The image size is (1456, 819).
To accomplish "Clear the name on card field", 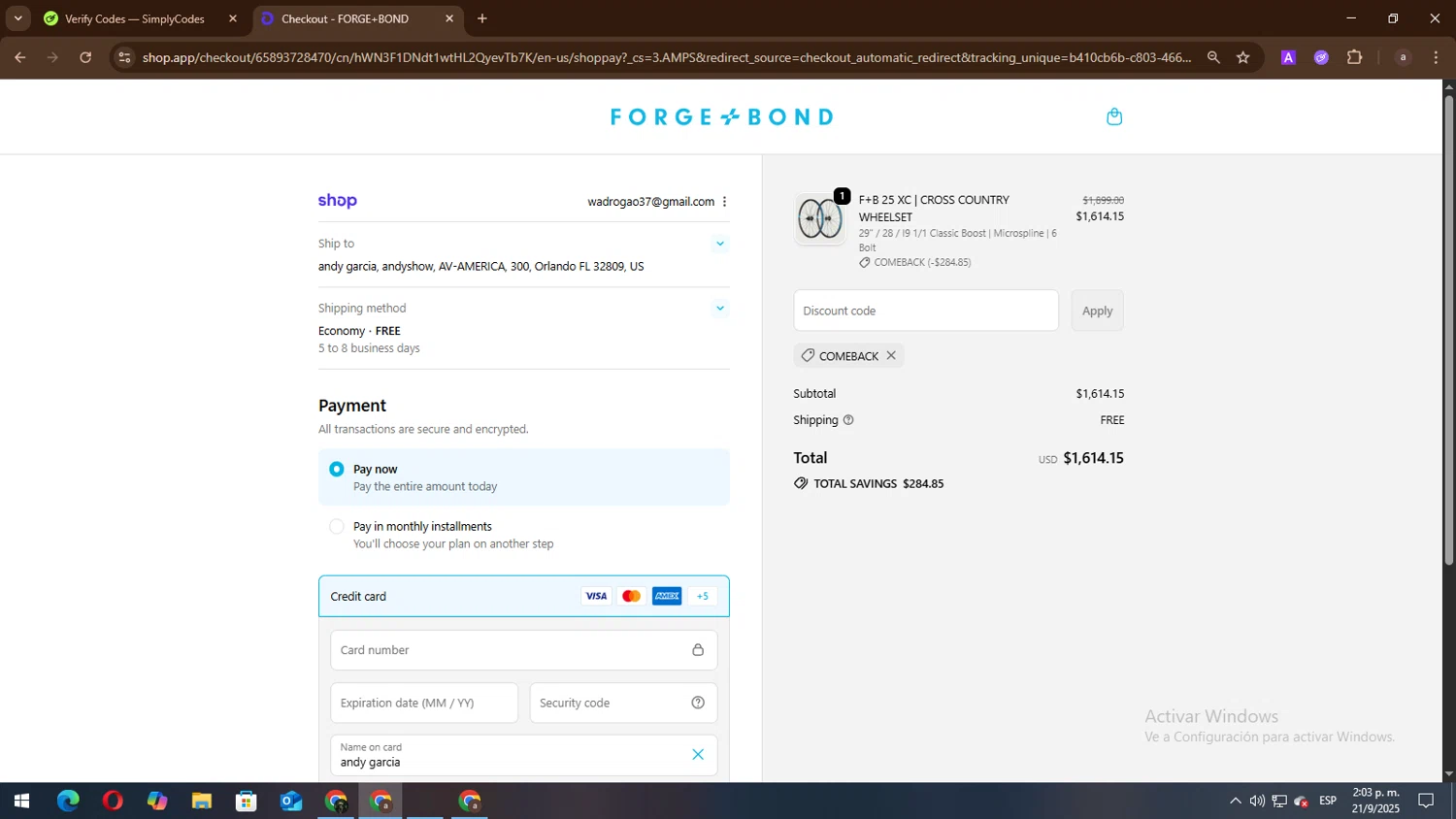I will (x=697, y=754).
